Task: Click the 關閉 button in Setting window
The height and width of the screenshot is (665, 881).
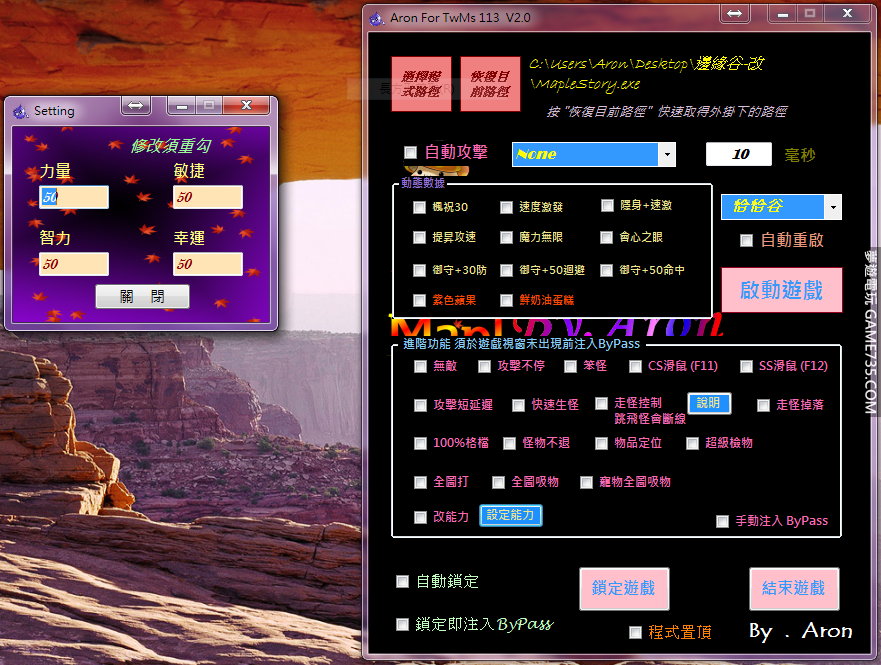Action: [x=142, y=297]
